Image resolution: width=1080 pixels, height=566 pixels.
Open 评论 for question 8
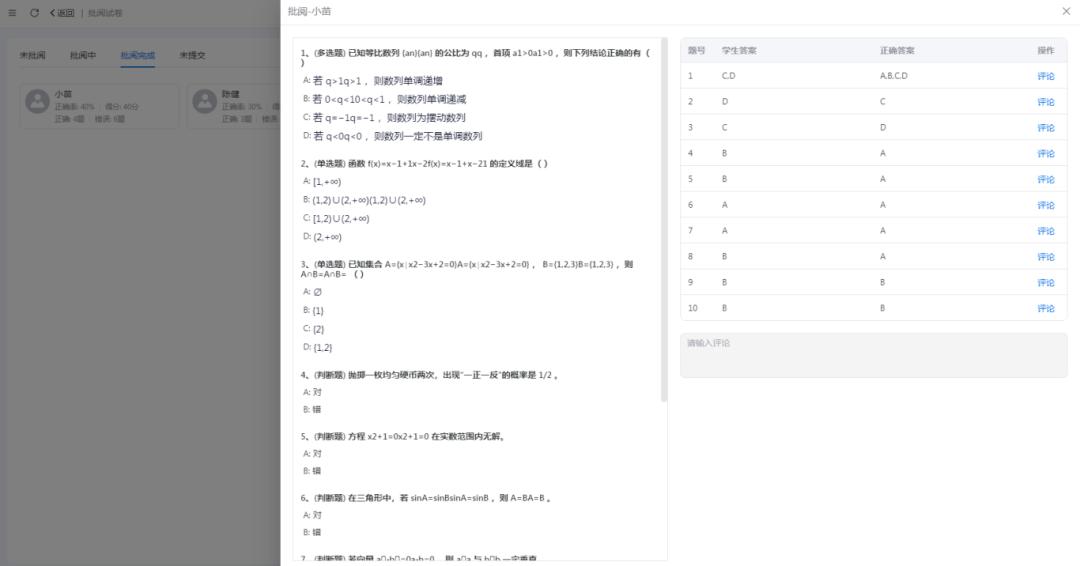(1045, 257)
